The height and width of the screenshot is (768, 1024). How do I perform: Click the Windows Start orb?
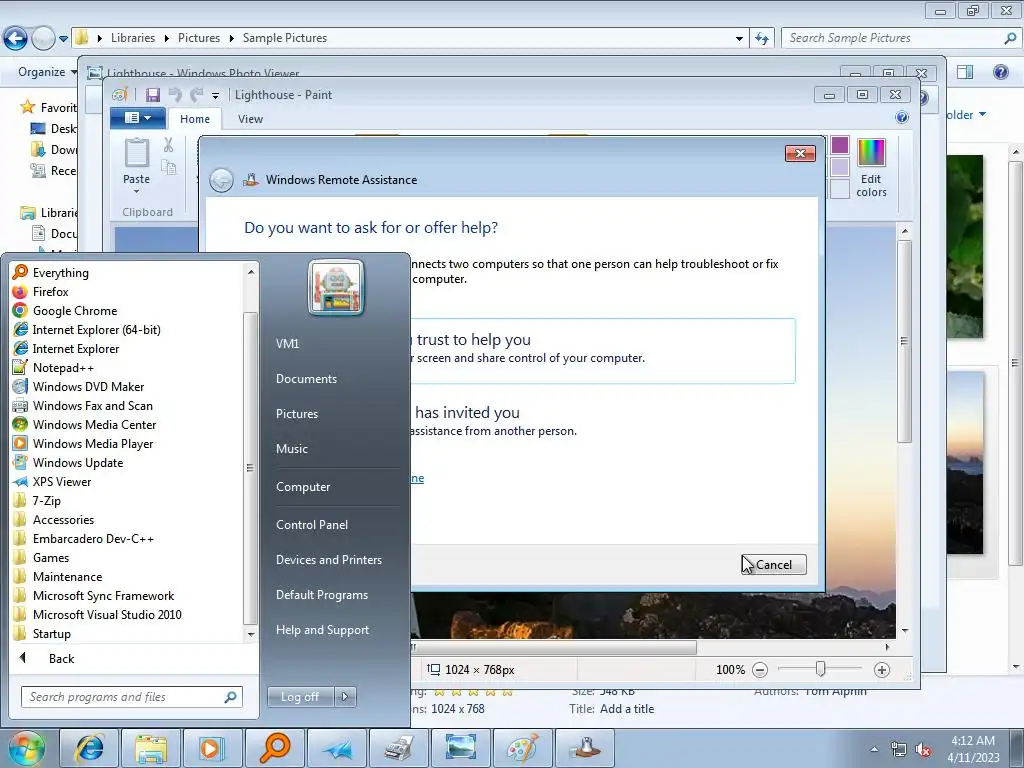[x=26, y=748]
